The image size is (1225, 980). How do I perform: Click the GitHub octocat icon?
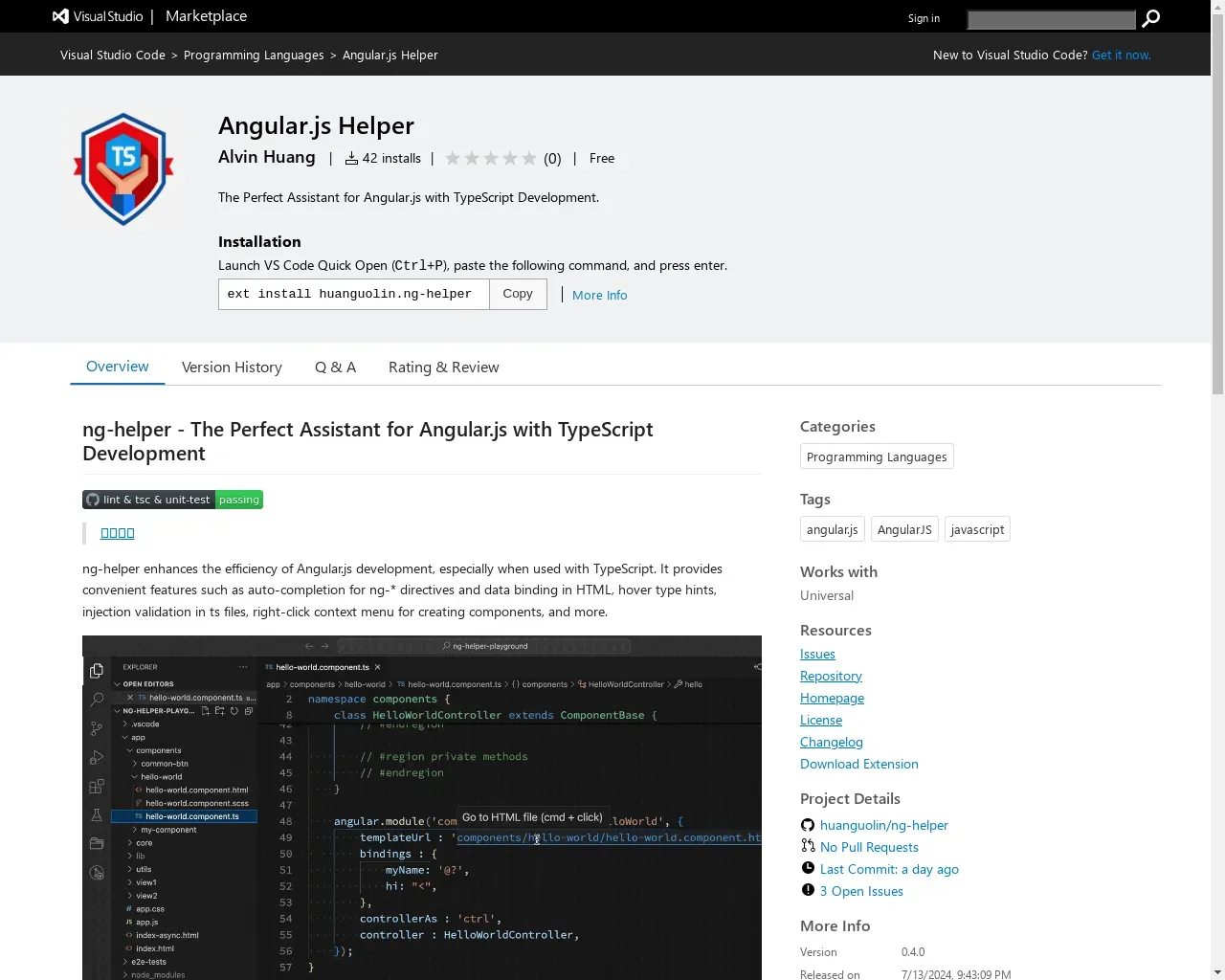pos(808,825)
